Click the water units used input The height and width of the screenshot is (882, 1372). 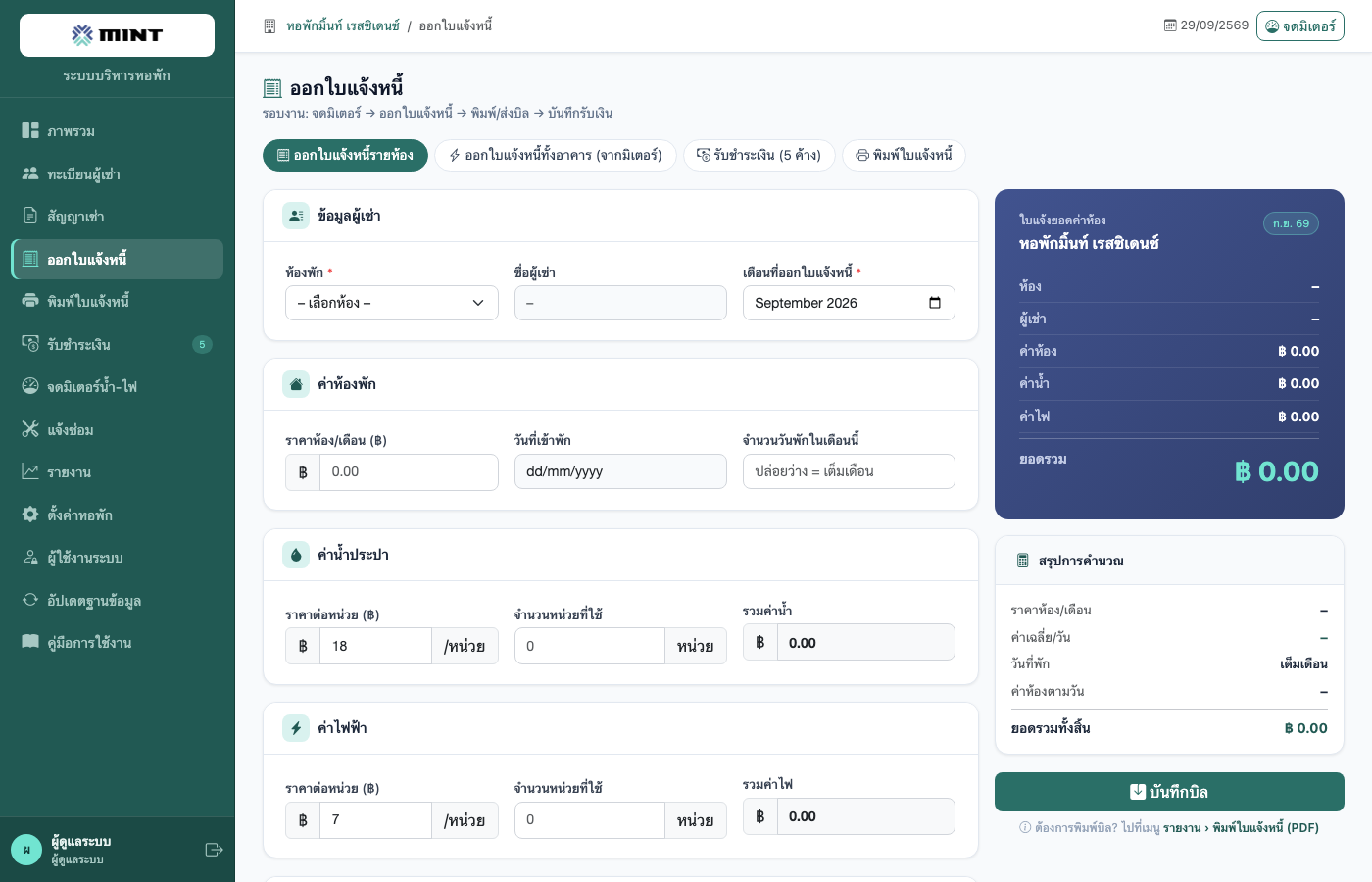coord(590,646)
